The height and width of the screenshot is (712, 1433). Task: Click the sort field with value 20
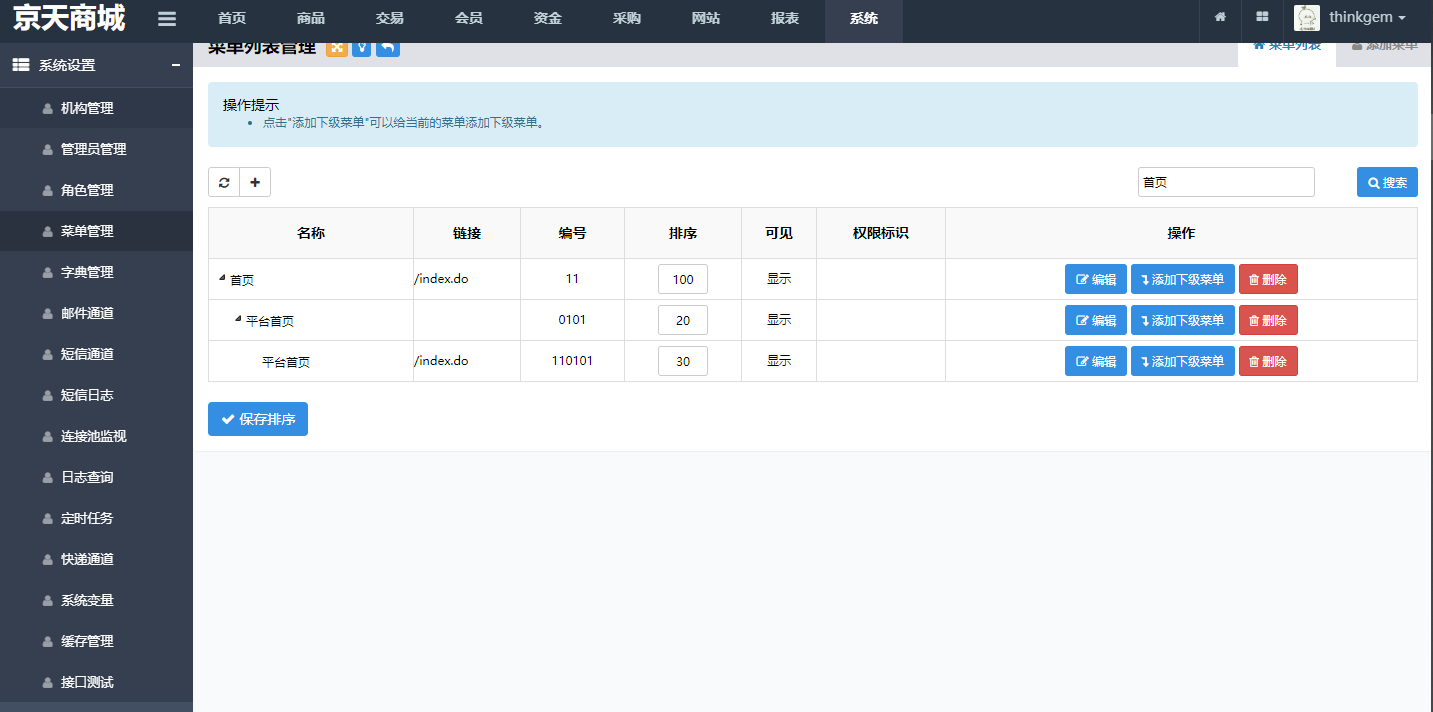click(683, 320)
